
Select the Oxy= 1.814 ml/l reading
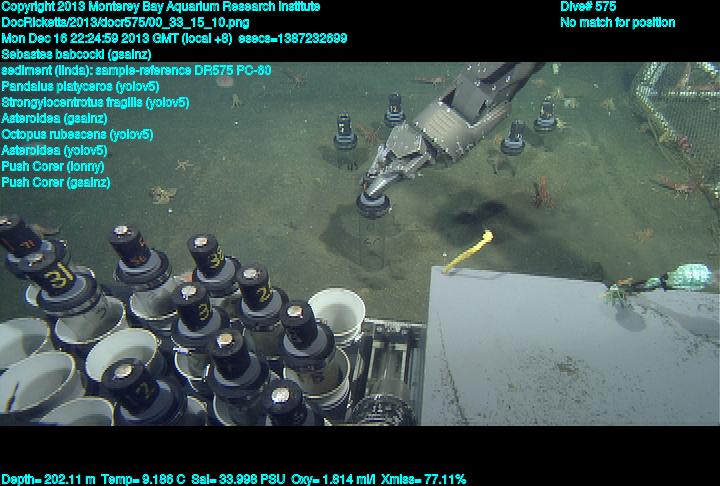coord(333,480)
